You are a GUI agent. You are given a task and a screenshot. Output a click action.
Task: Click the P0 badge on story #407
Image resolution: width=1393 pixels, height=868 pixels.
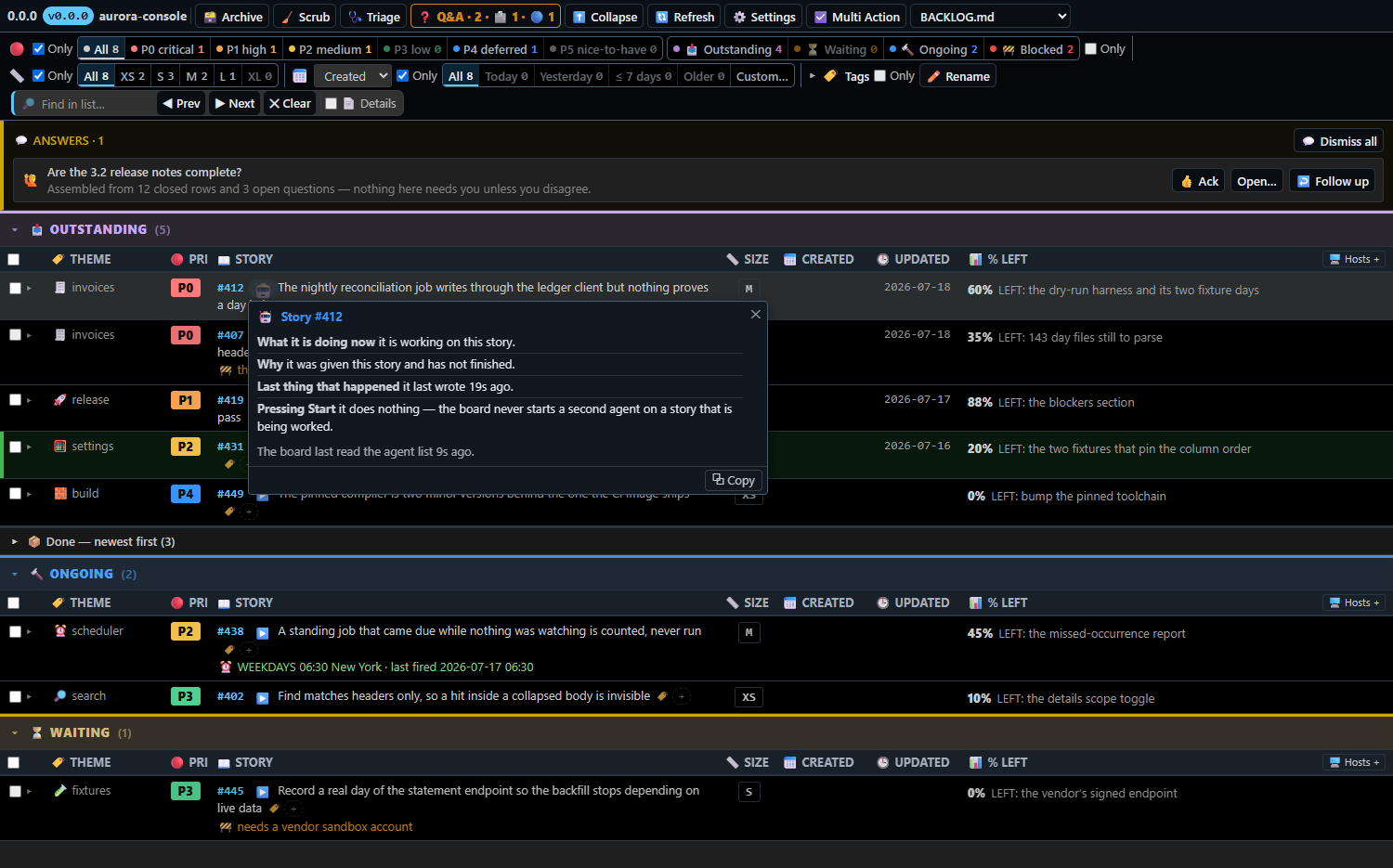pos(186,335)
